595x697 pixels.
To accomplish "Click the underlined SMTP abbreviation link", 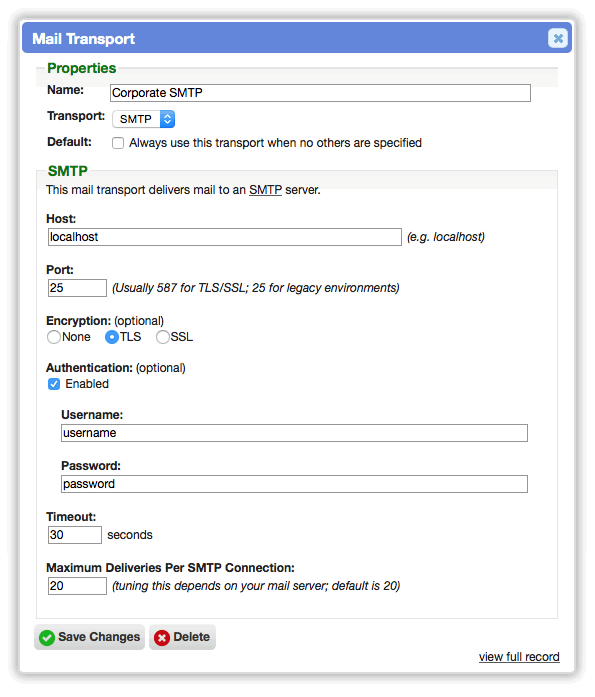I will point(265,190).
